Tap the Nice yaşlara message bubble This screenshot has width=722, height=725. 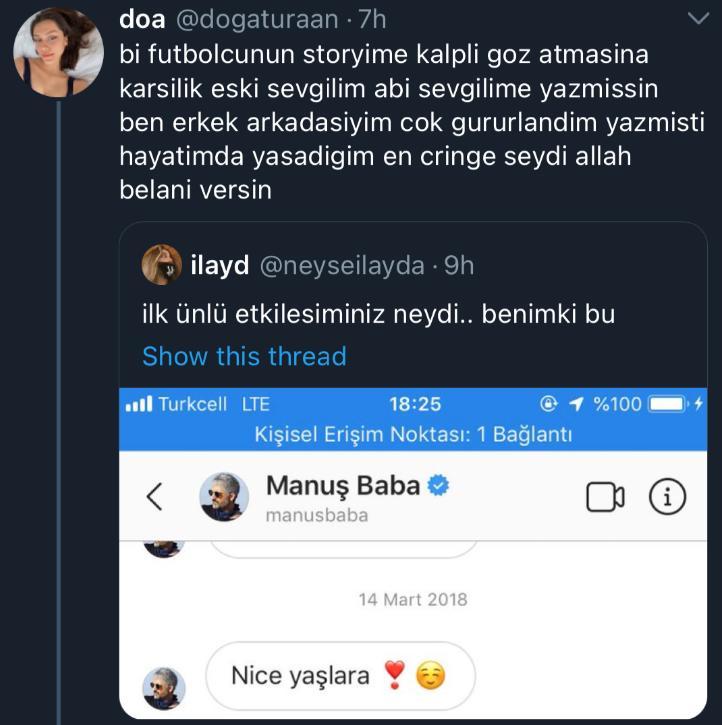tap(339, 676)
